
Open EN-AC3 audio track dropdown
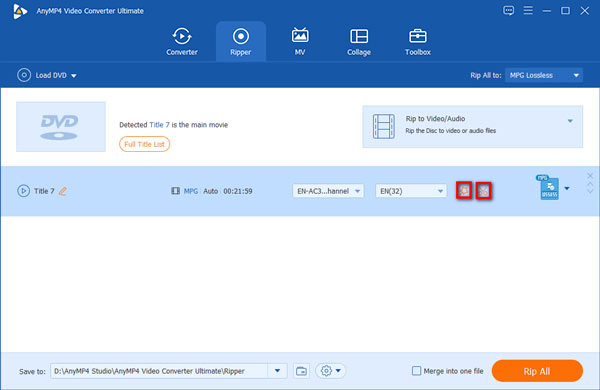point(328,191)
